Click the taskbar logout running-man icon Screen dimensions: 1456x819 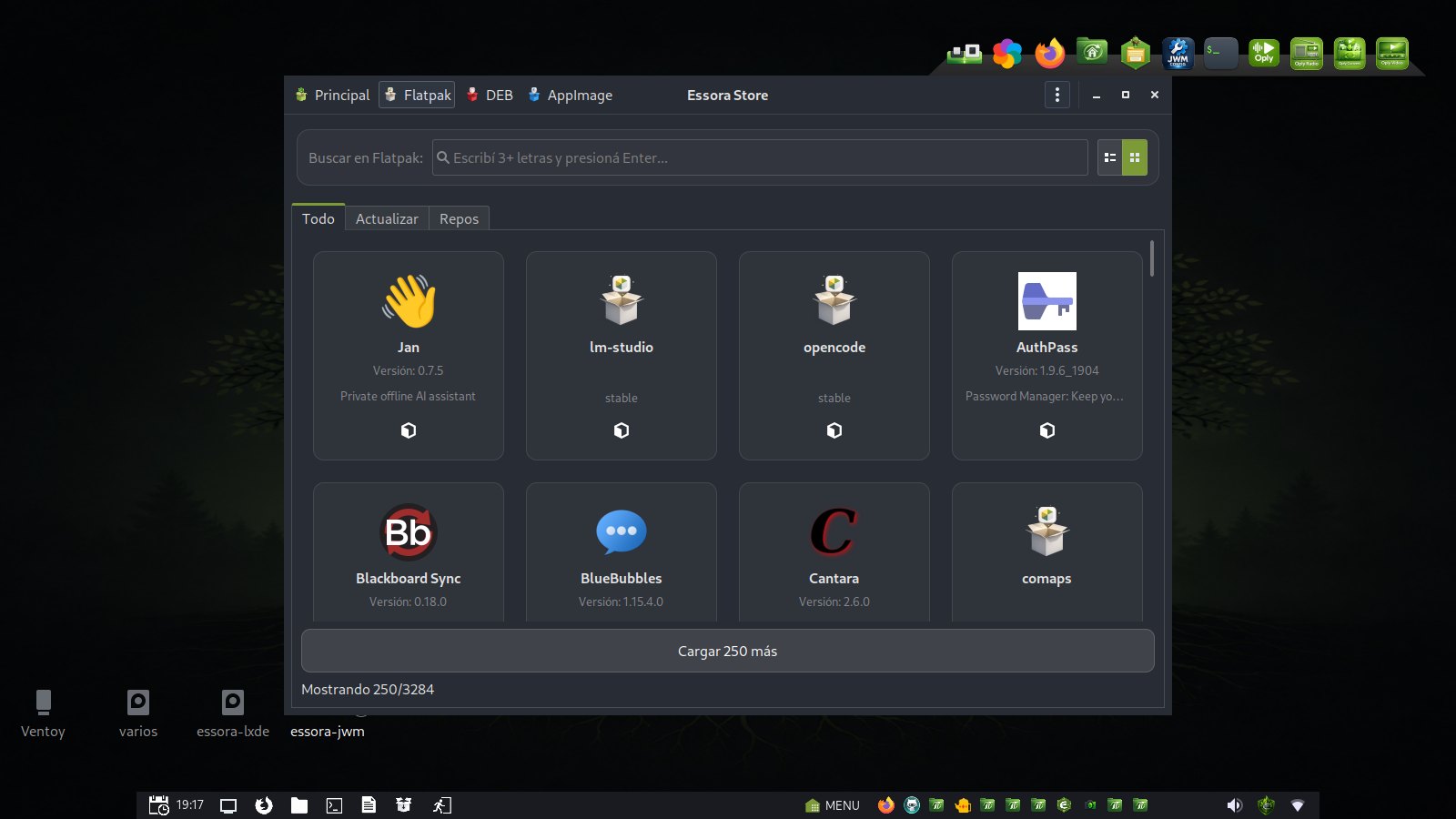[x=441, y=805]
